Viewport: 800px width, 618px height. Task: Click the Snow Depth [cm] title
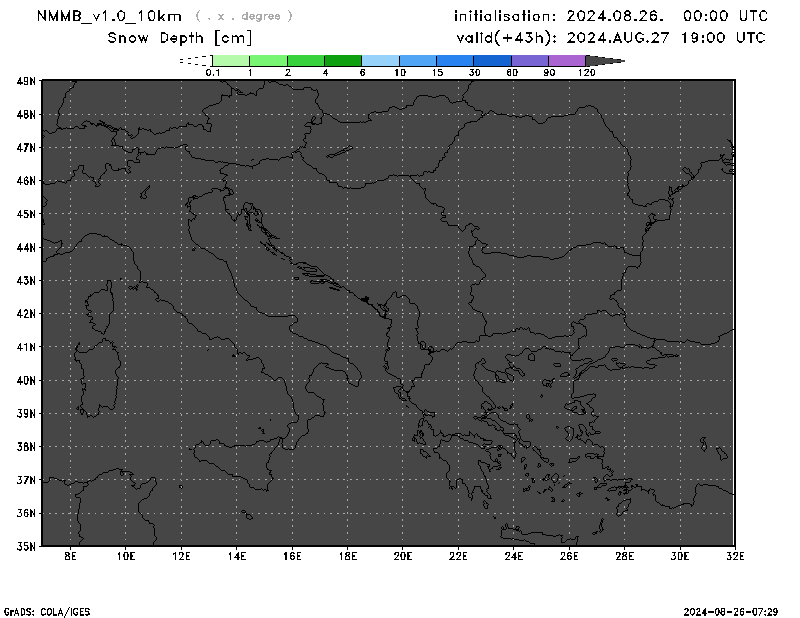click(180, 38)
